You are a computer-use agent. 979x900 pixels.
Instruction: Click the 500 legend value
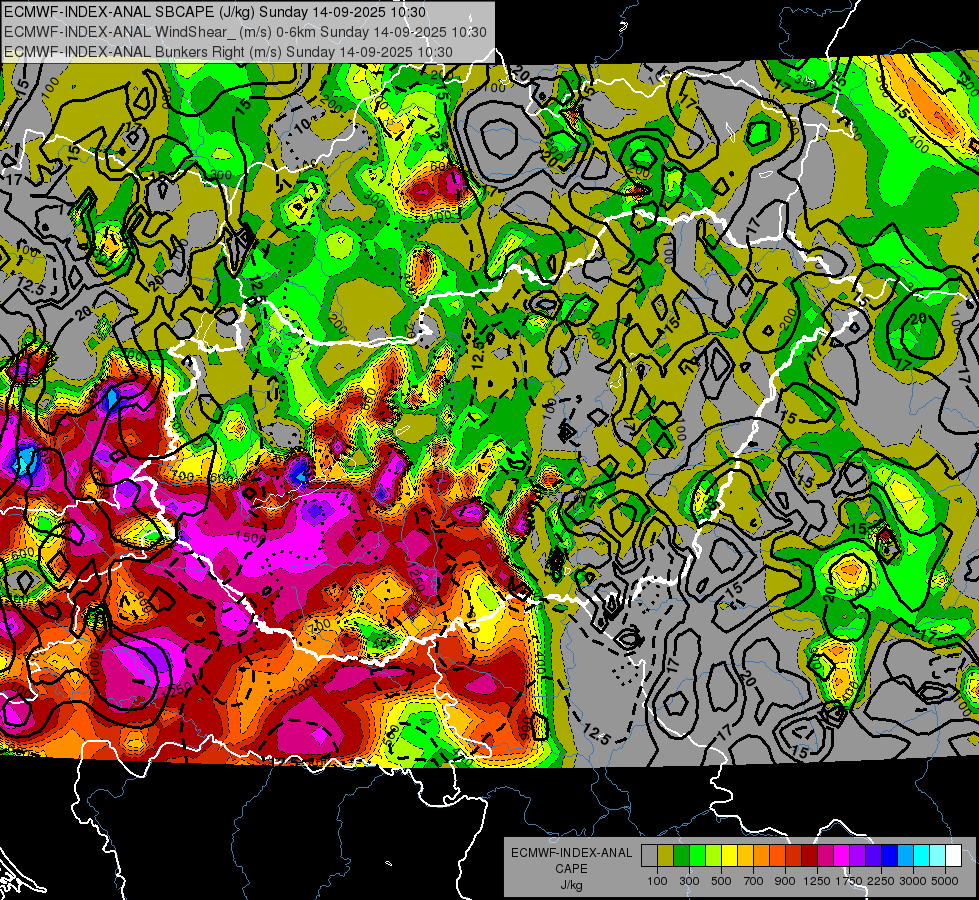(x=721, y=881)
